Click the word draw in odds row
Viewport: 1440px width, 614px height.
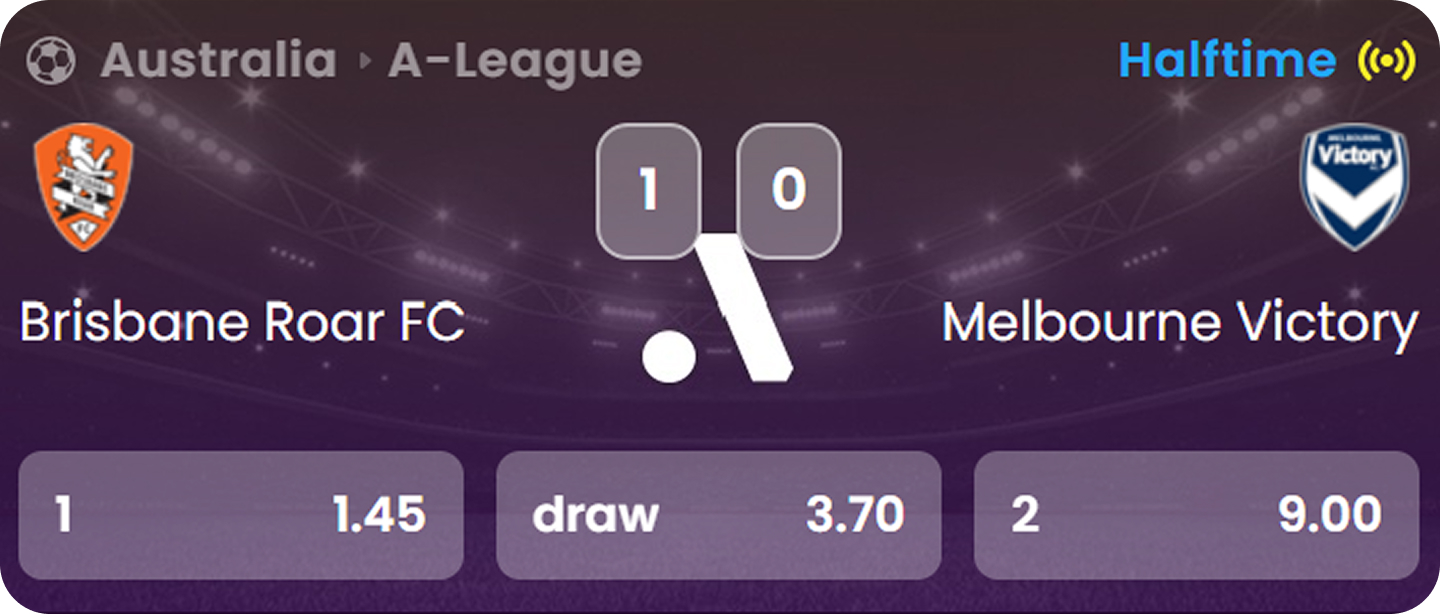[596, 515]
